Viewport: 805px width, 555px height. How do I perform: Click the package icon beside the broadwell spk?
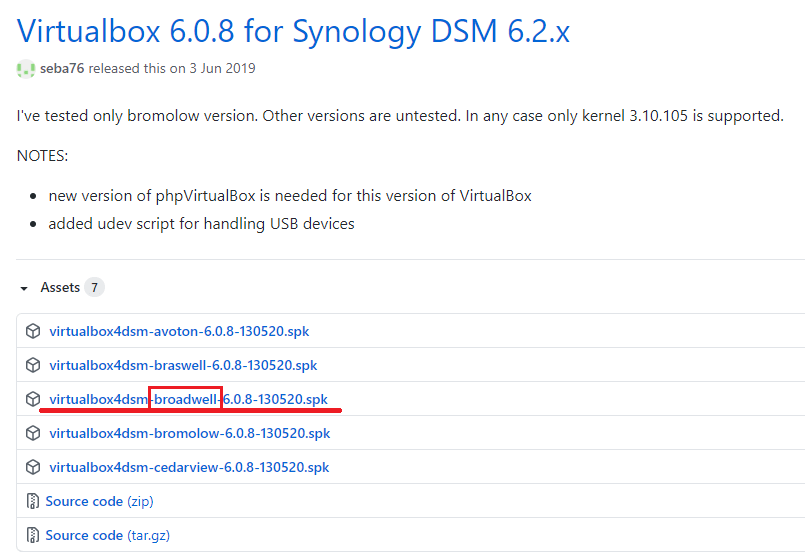[33, 399]
